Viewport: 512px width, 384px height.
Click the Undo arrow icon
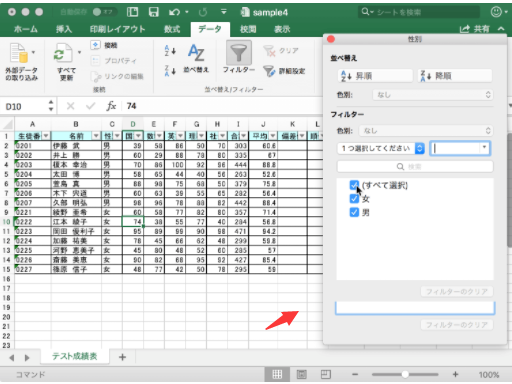point(174,12)
